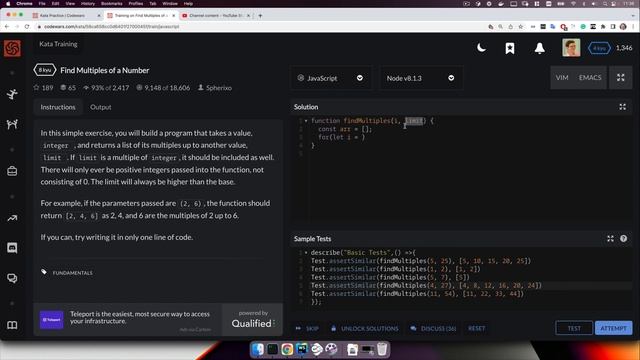Open the docs book sidebar icon
Image resolution: width=640 pixels, height=360 pixels.
coord(12,325)
